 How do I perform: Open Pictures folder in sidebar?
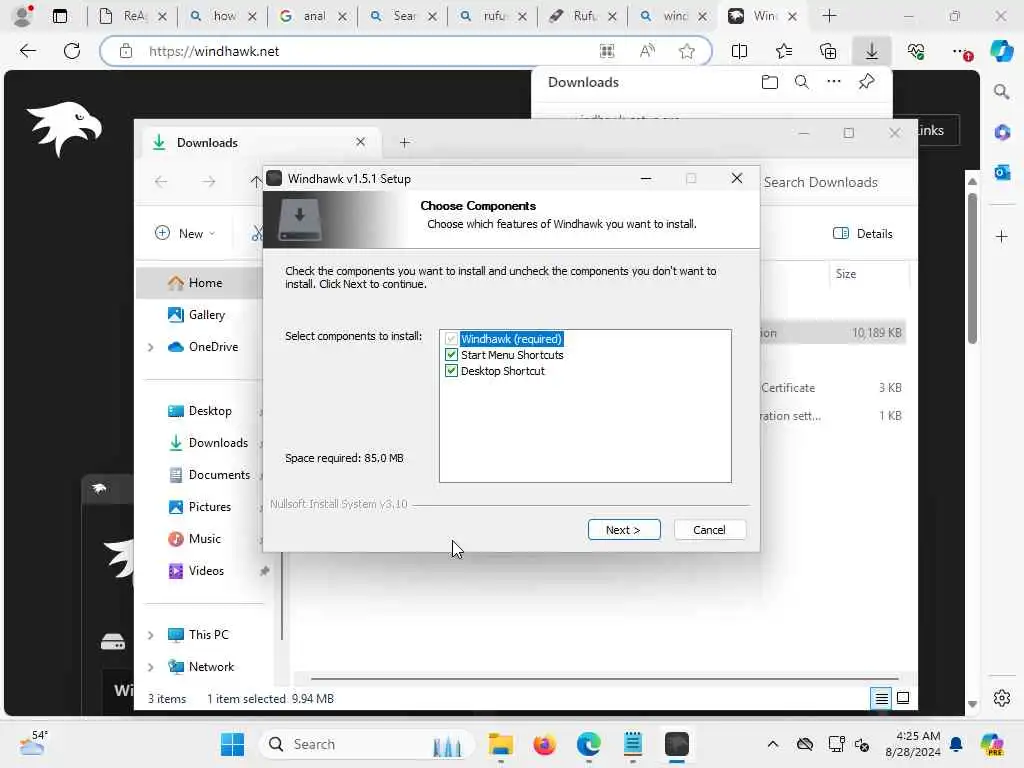pyautogui.click(x=210, y=507)
